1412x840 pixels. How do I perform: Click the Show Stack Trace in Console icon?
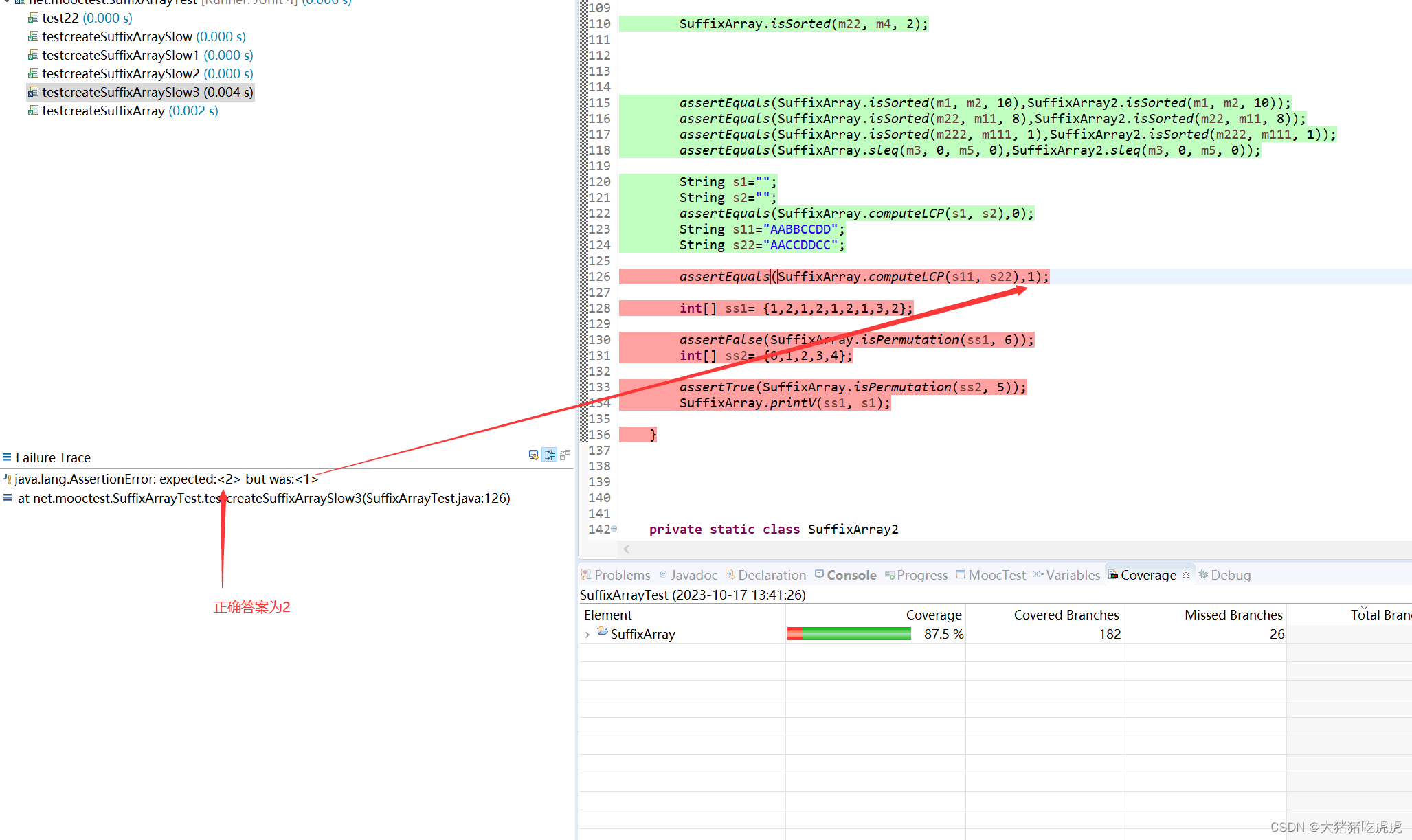pos(533,455)
